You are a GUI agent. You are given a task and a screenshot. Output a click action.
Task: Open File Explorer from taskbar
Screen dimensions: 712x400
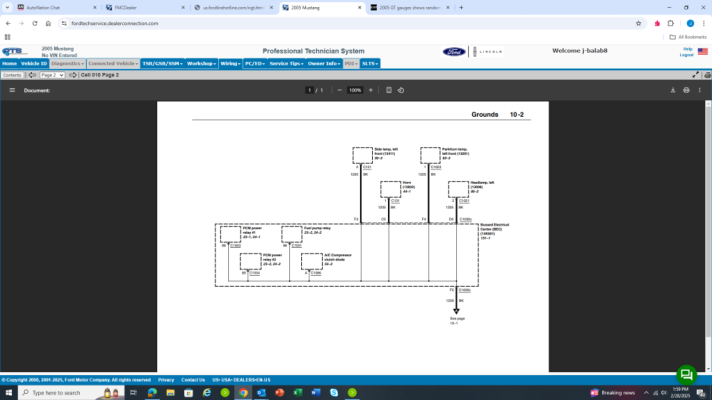170,393
